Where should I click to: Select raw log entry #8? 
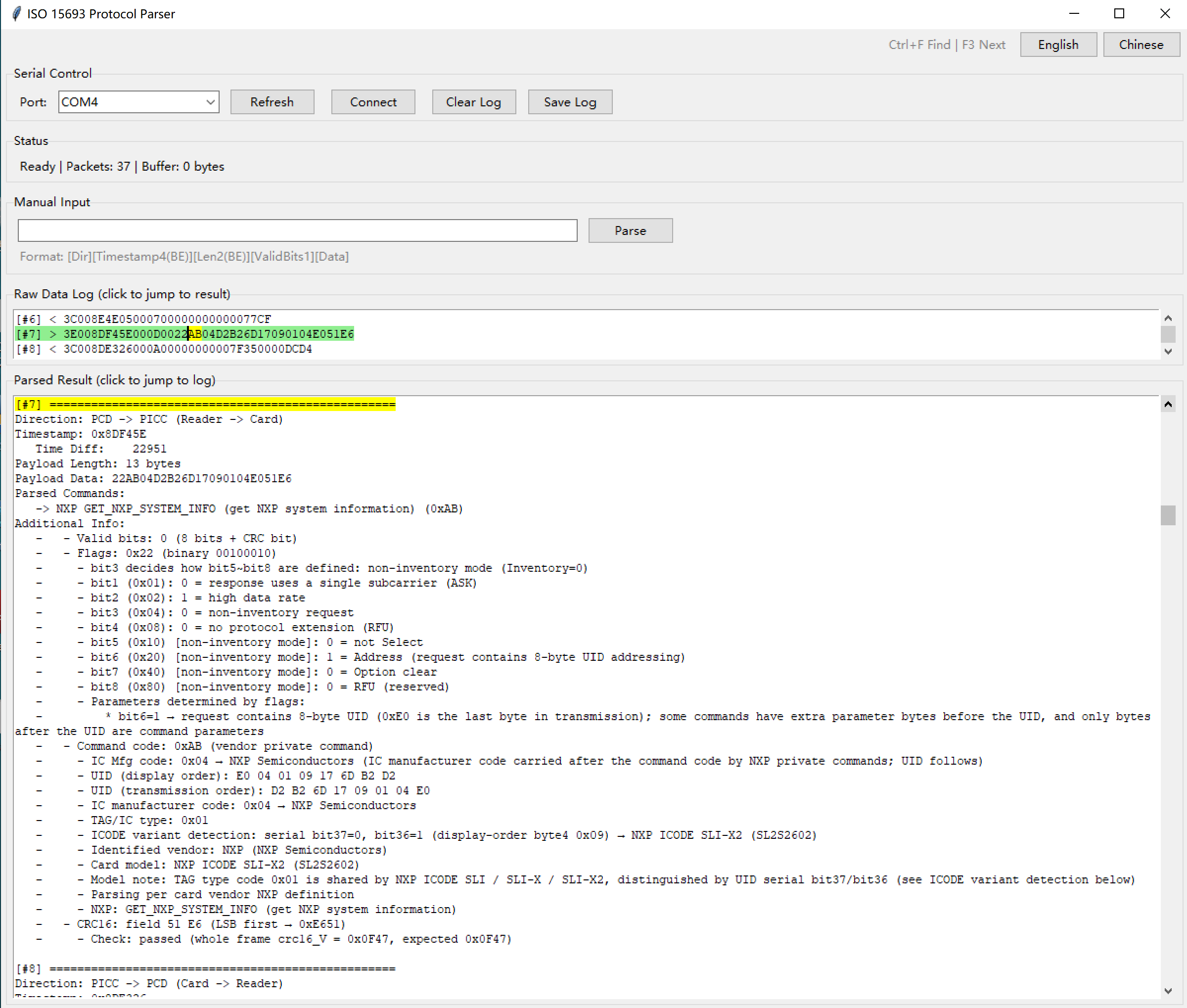click(164, 349)
